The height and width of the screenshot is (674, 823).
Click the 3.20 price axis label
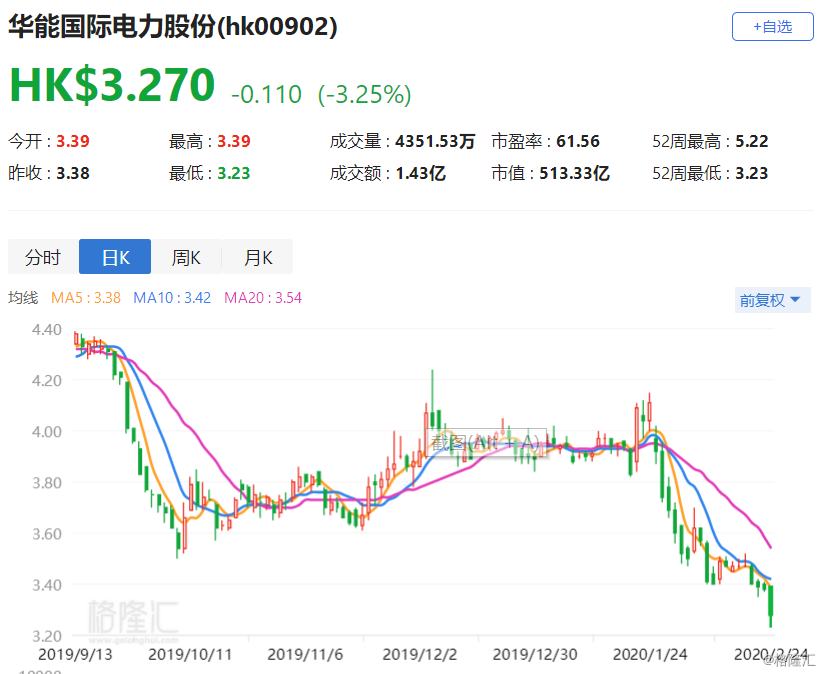(47, 636)
